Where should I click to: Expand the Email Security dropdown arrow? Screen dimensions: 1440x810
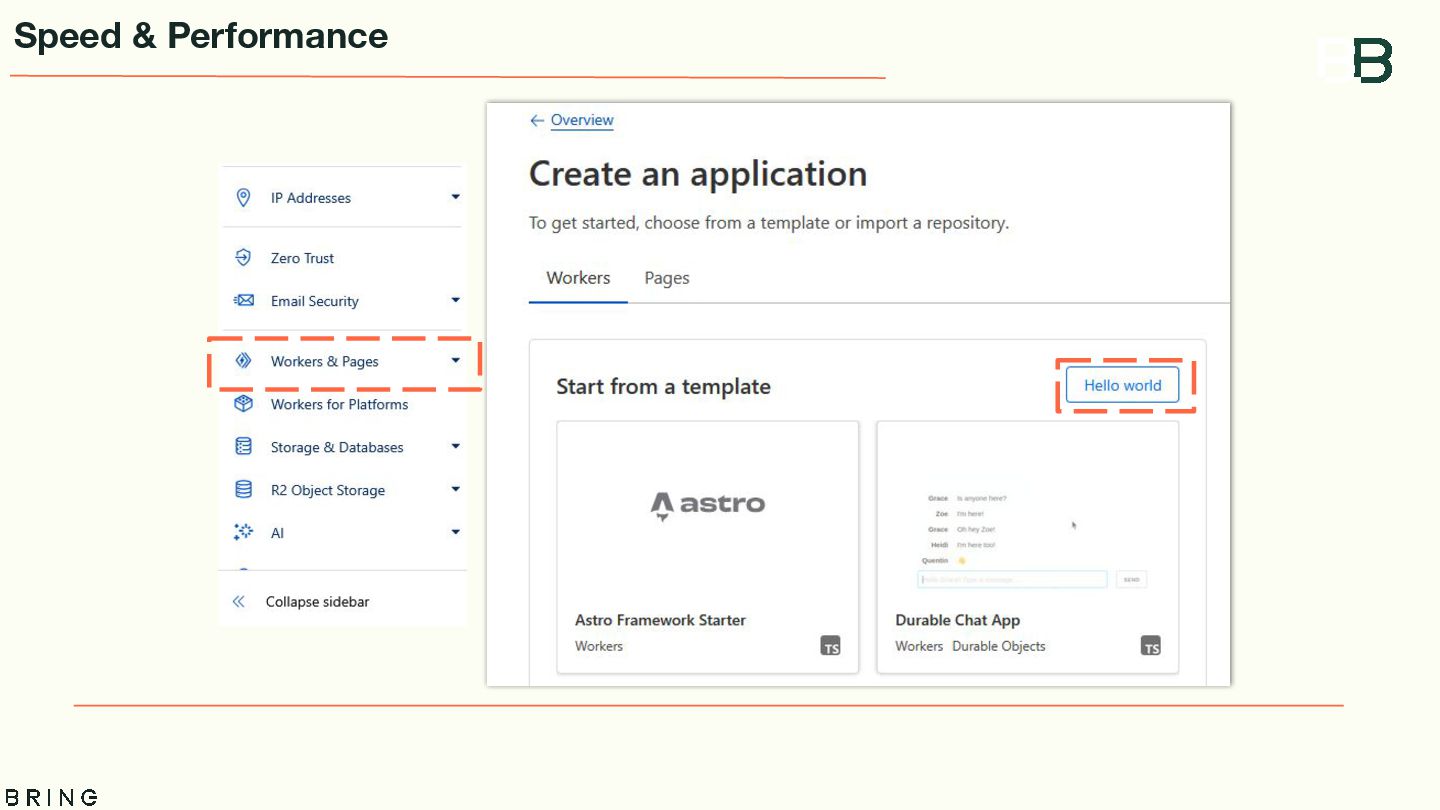point(456,300)
